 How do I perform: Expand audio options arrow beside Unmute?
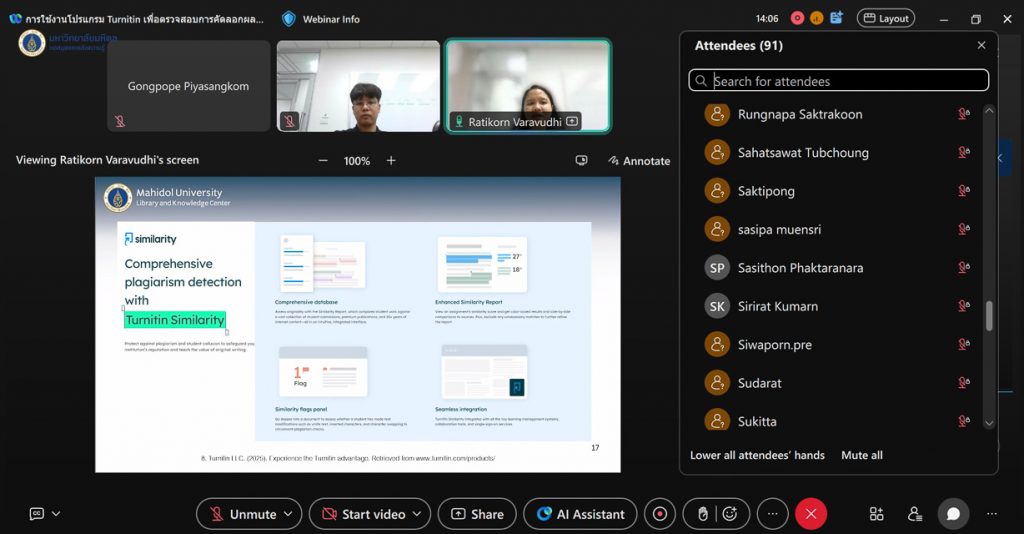288,514
